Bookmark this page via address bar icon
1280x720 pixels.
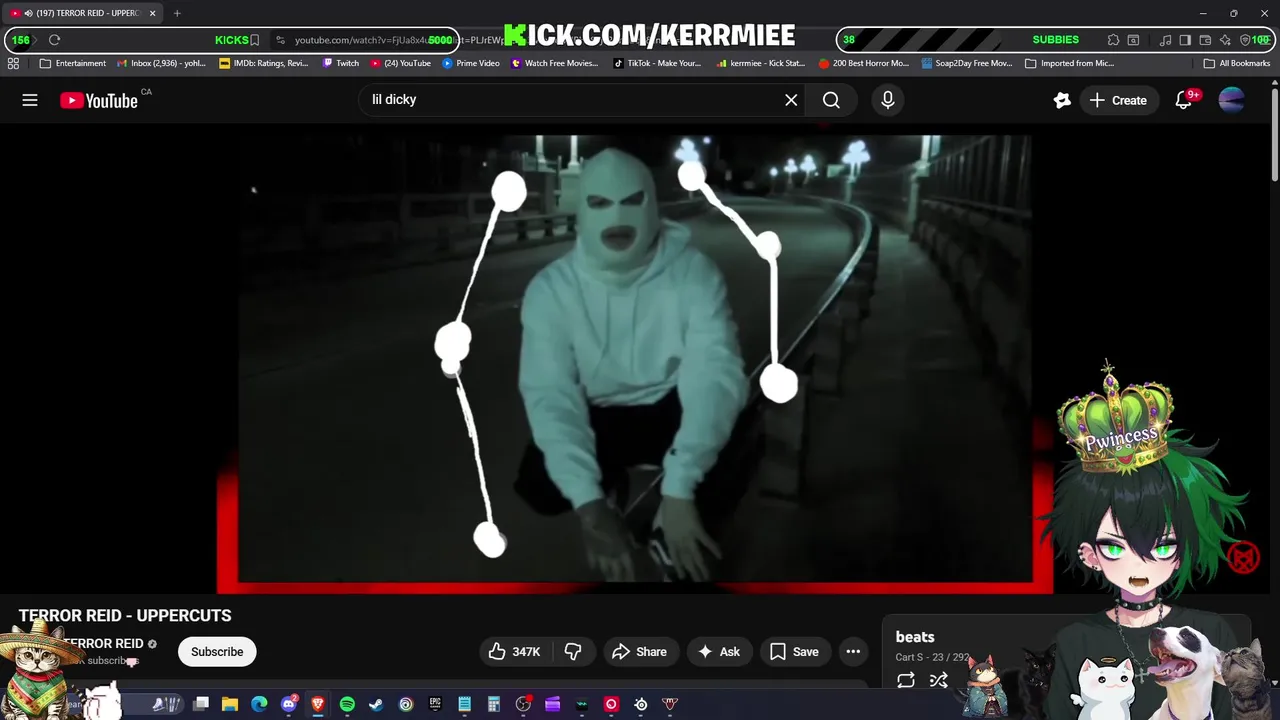click(x=255, y=40)
